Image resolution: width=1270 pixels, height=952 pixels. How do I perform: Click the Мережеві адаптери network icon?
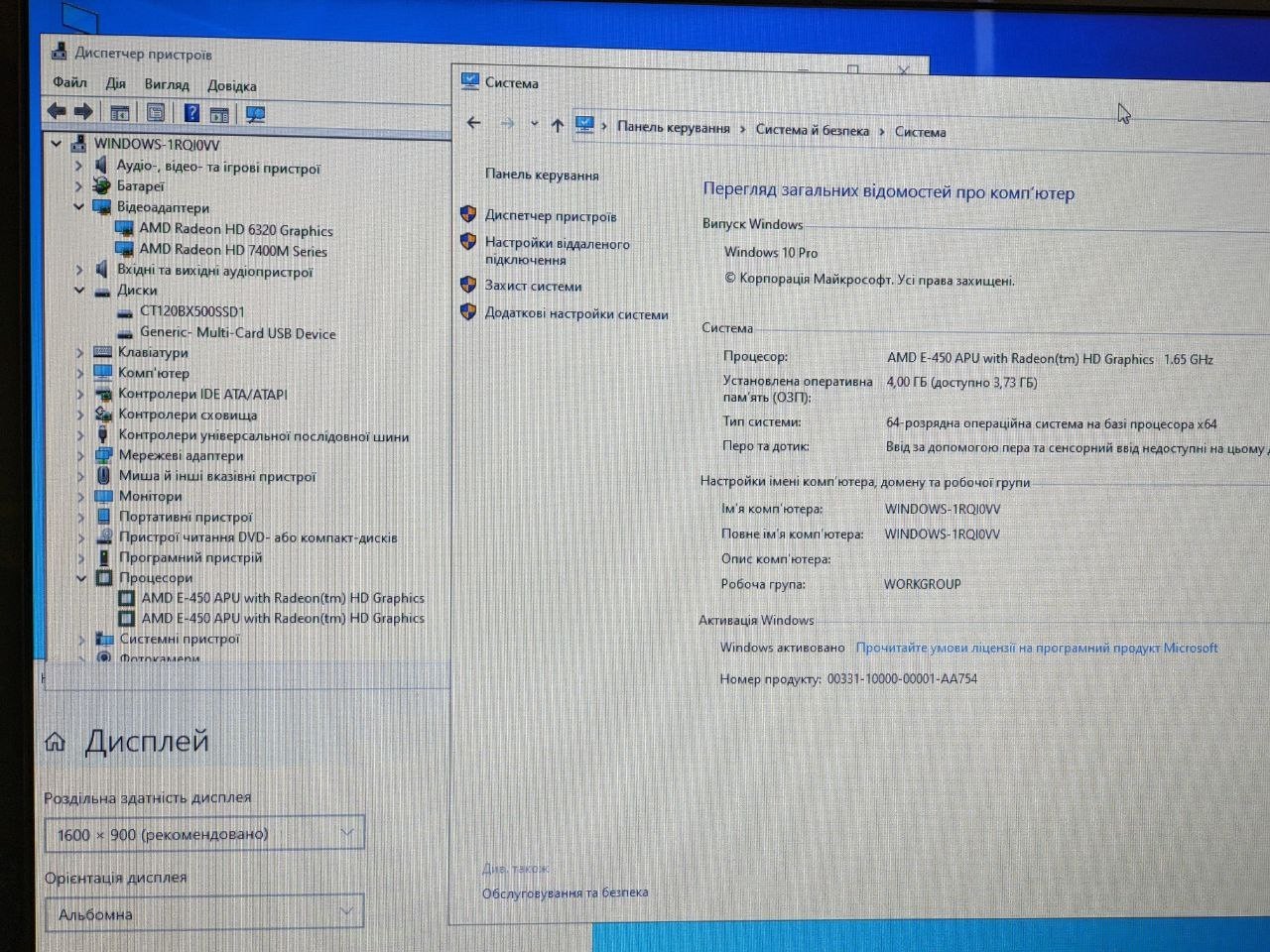pos(103,455)
